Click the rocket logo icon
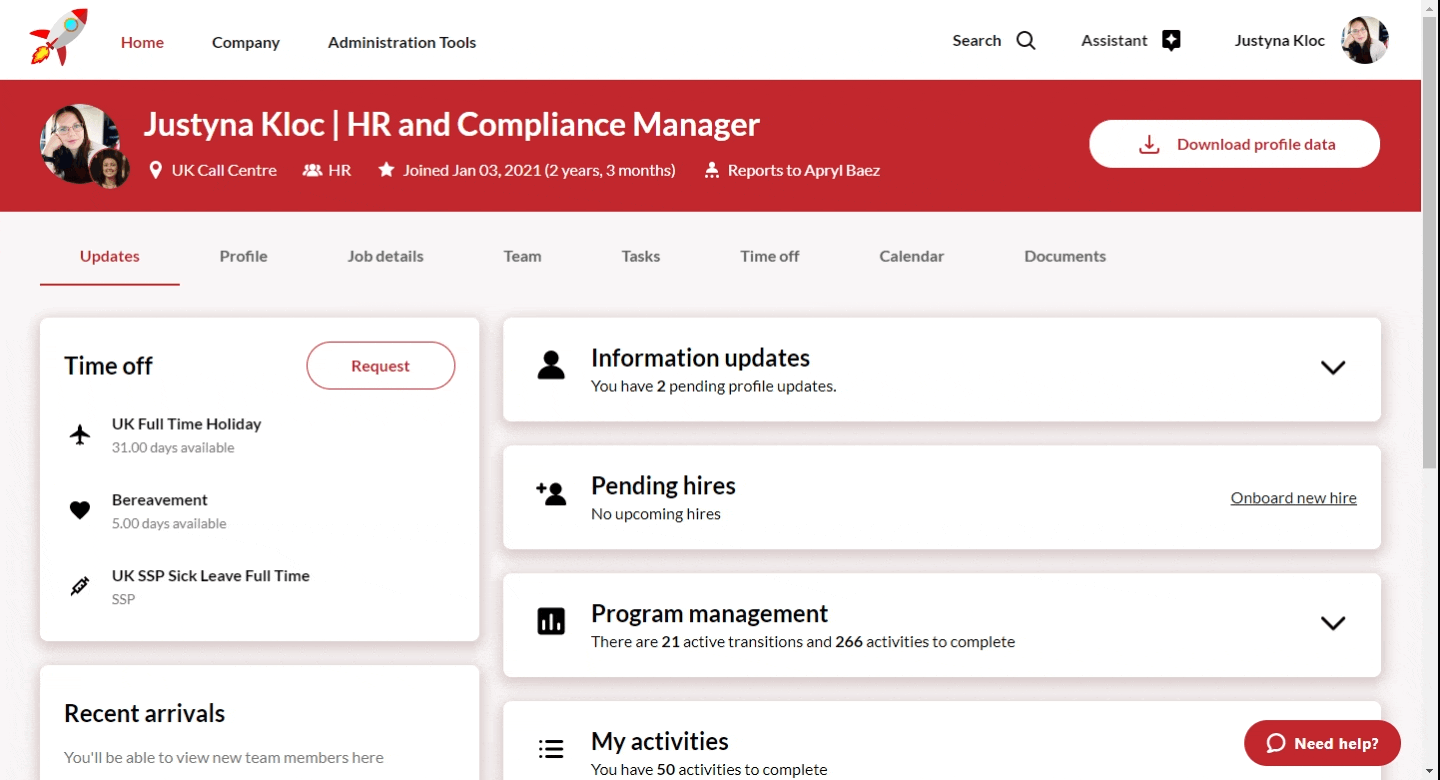The width and height of the screenshot is (1440, 780). click(x=59, y=38)
